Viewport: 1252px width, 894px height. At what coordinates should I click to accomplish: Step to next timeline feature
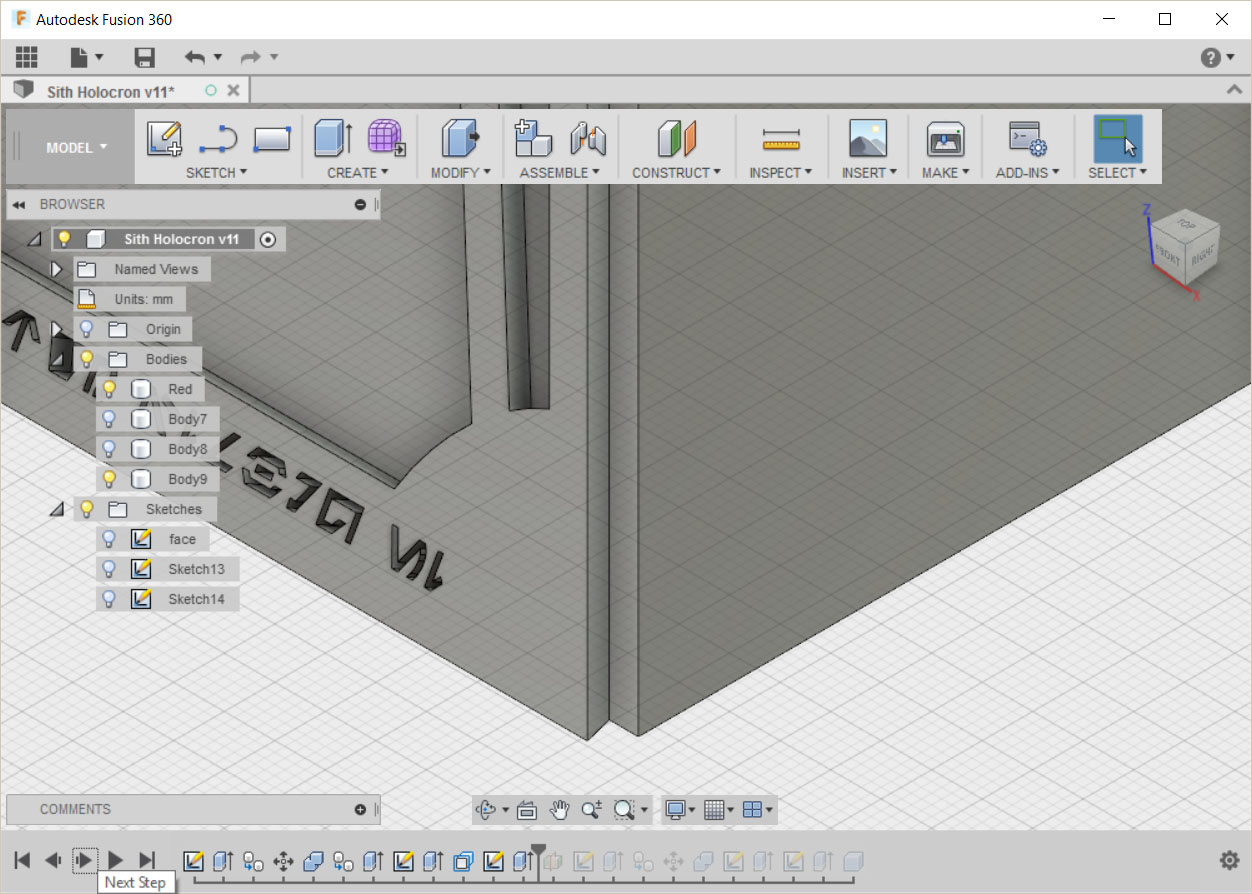(x=85, y=860)
